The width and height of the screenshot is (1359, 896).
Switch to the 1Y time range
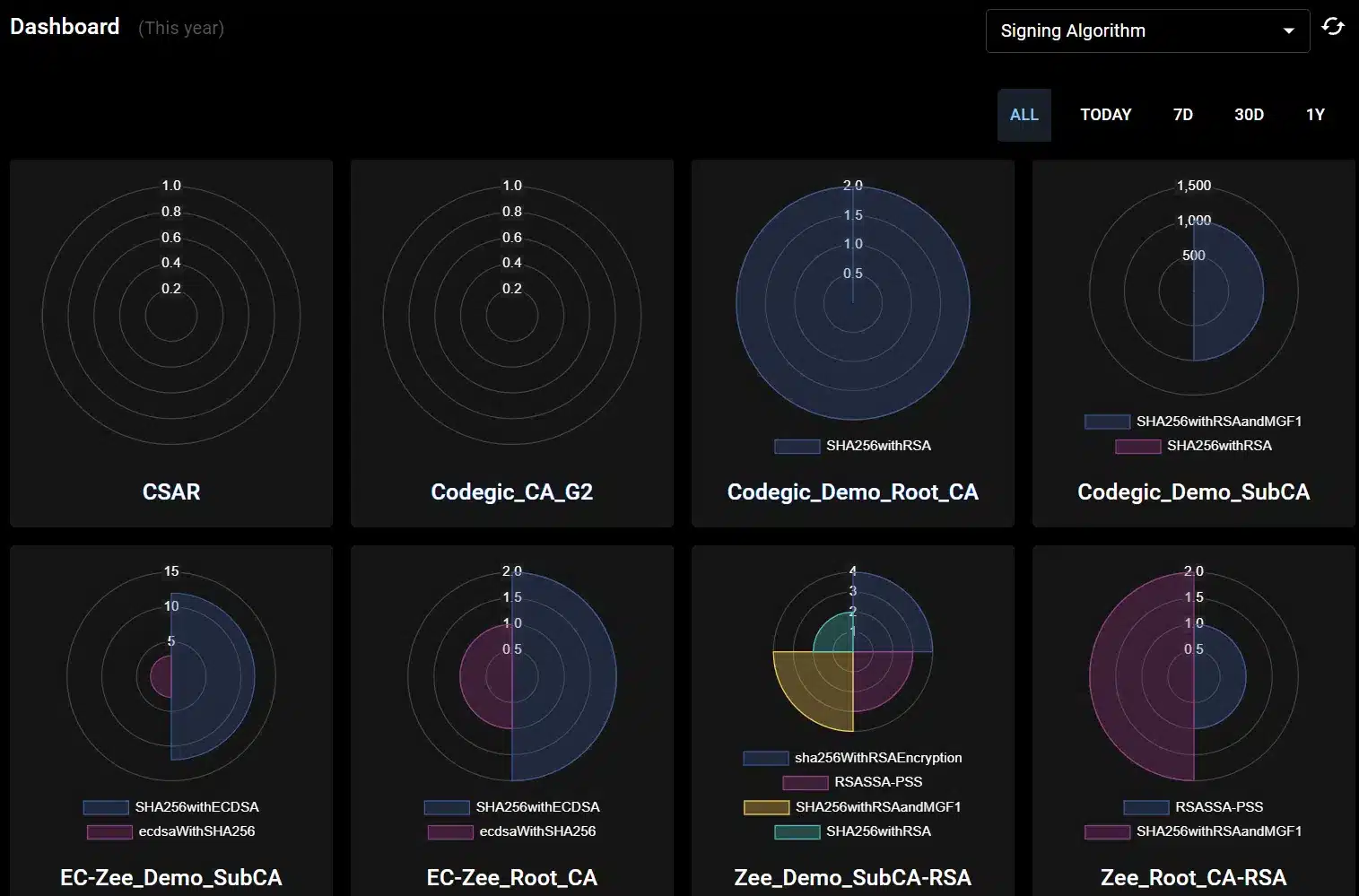1314,115
